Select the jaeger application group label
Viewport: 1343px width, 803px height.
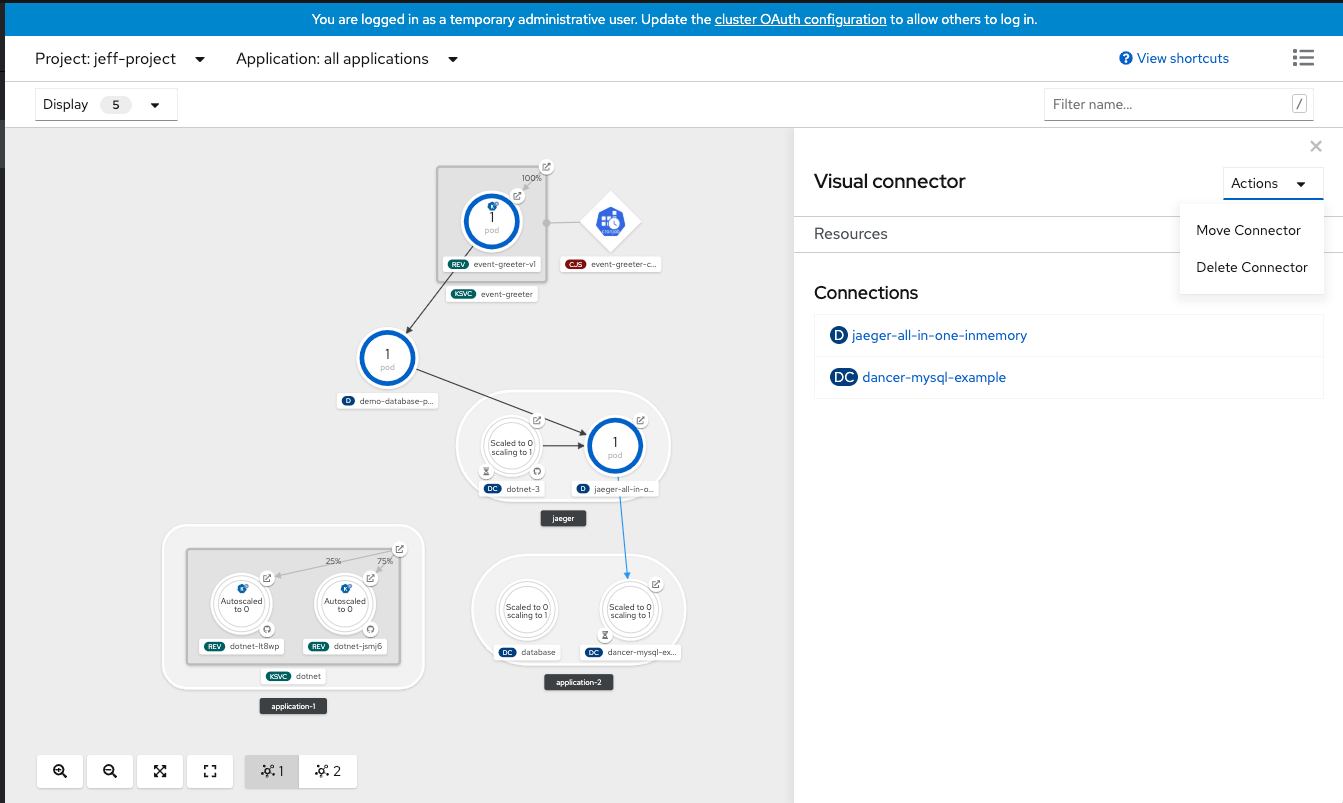(x=563, y=518)
